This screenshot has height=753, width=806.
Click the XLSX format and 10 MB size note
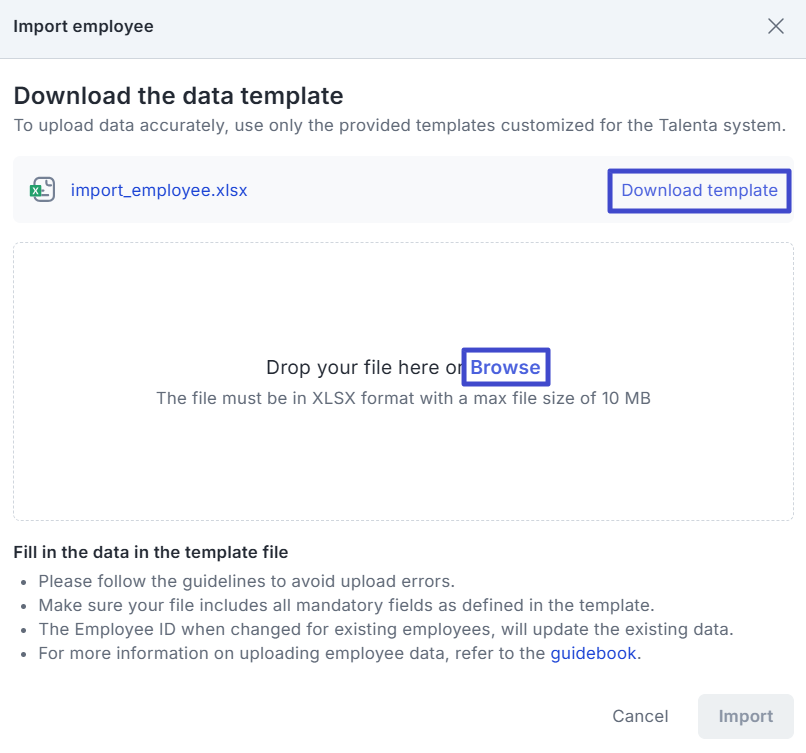pyautogui.click(x=403, y=398)
